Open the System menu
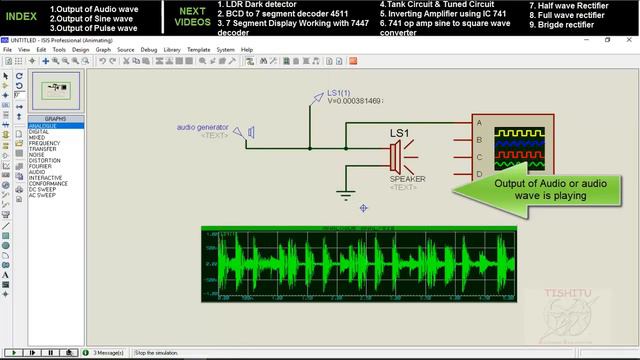Viewport: 640px width, 360px height. pyautogui.click(x=225, y=50)
